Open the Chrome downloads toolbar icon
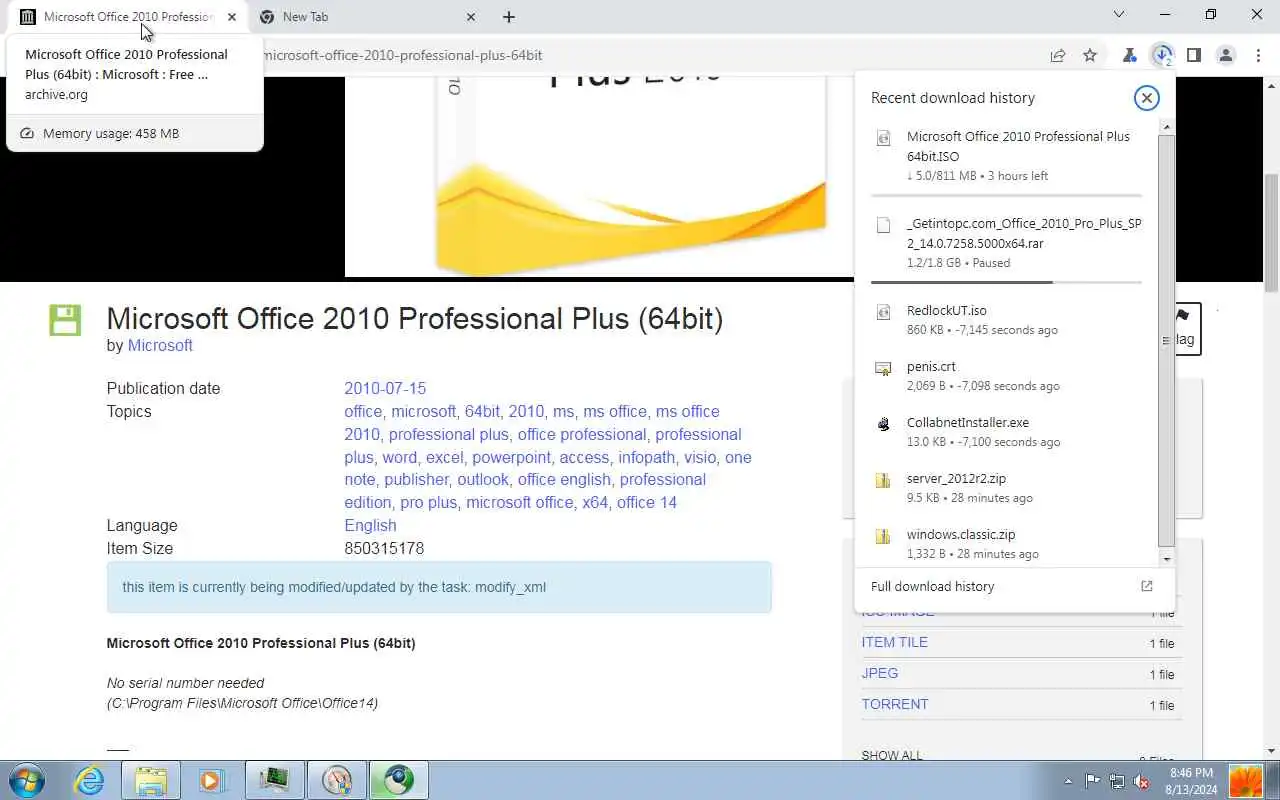 coord(1161,55)
